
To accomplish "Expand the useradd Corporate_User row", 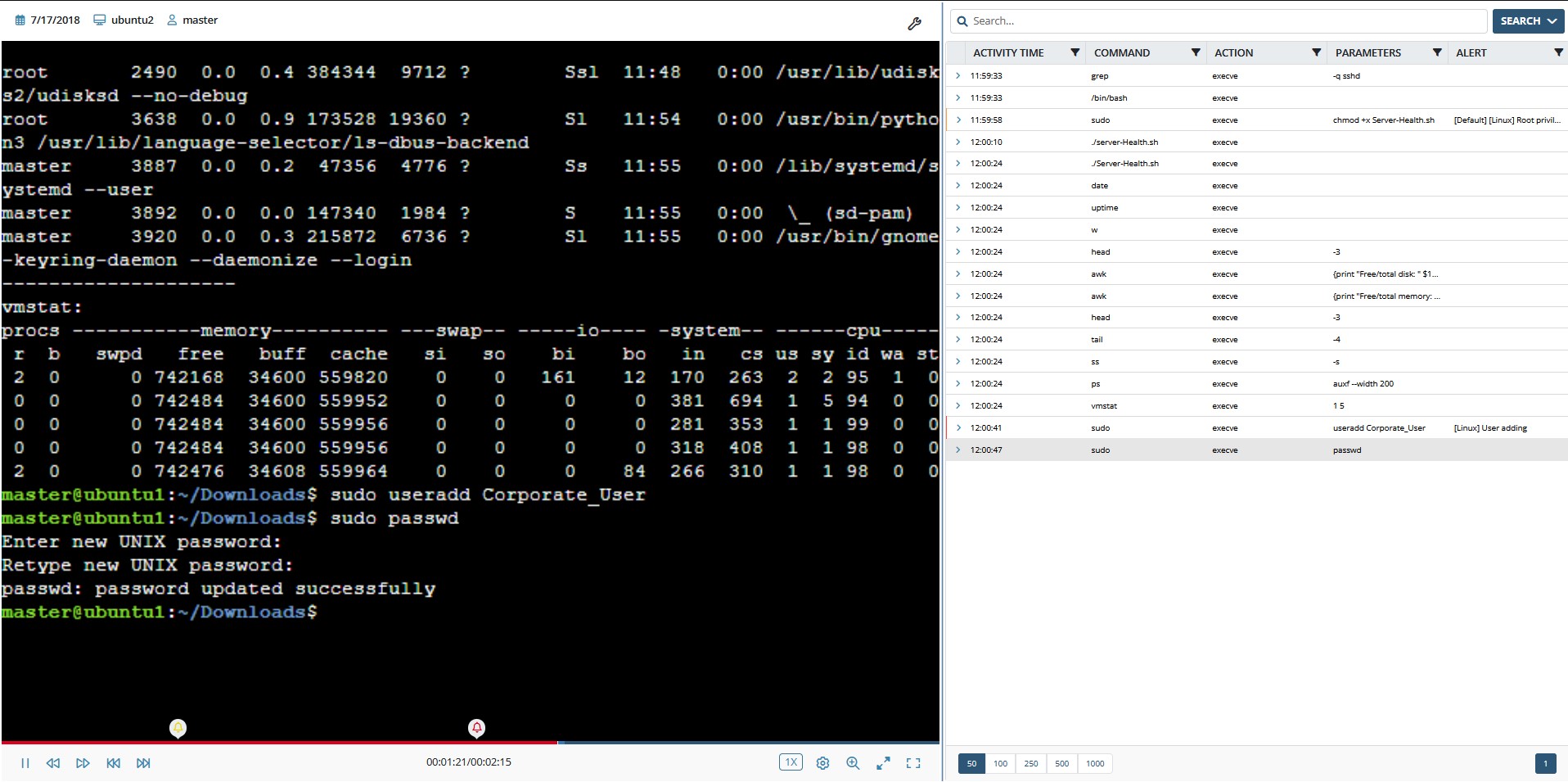I will [957, 427].
